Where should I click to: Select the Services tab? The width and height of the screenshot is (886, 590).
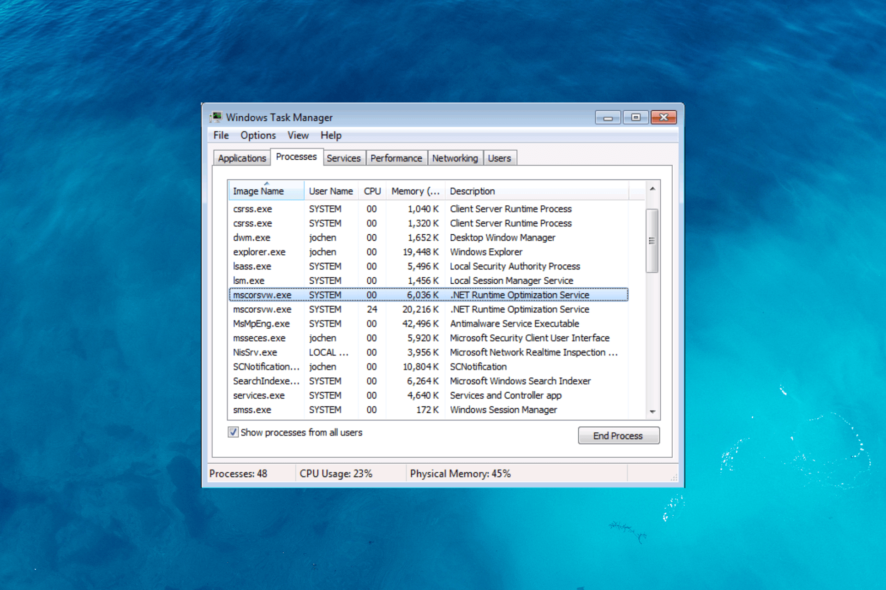click(x=343, y=157)
